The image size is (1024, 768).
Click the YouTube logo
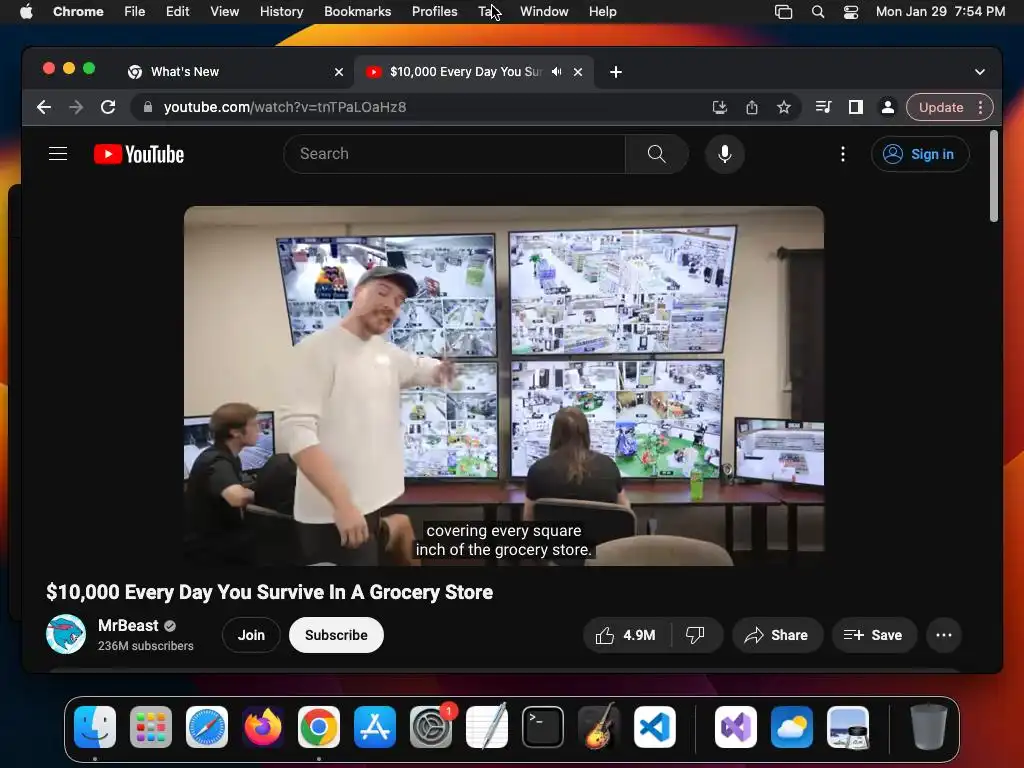[x=139, y=154]
